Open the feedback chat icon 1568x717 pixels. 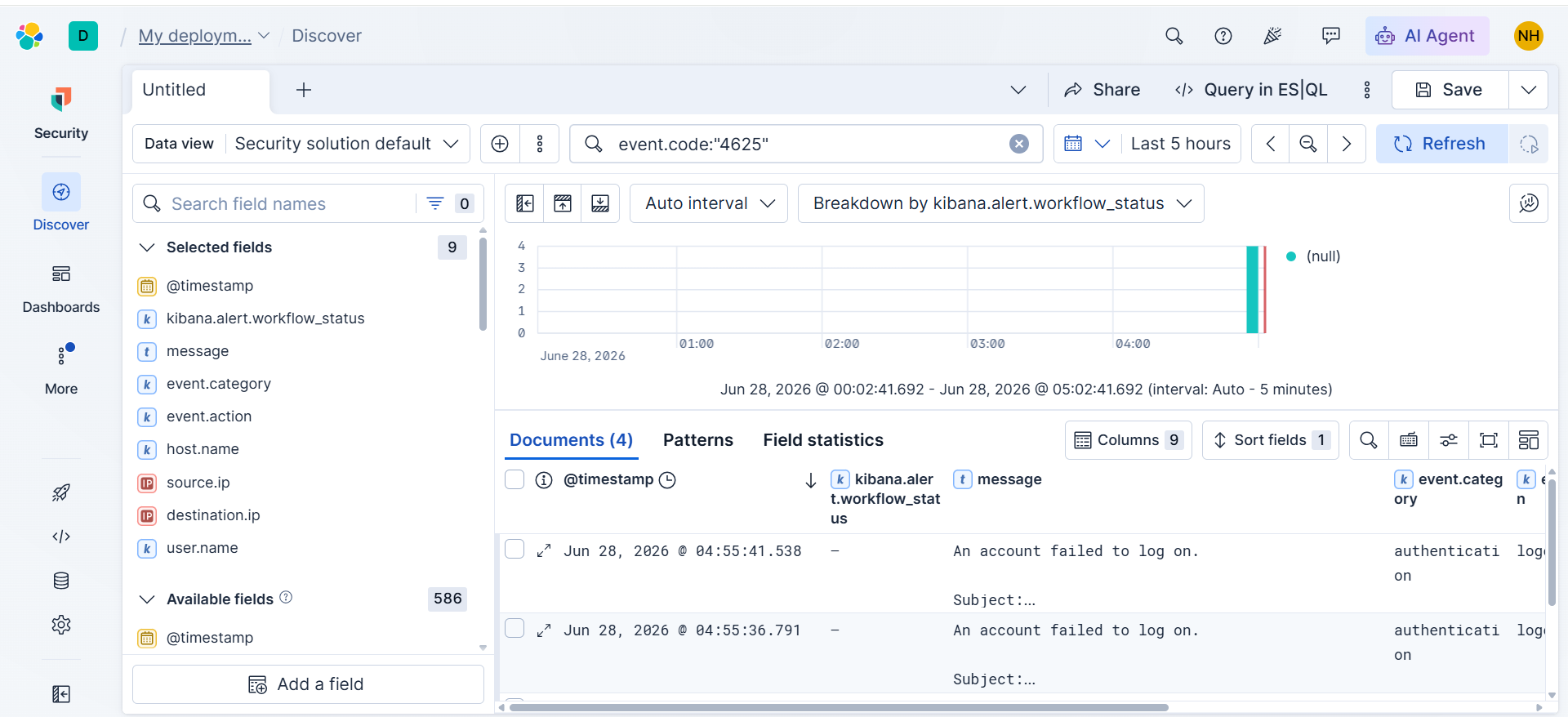[1330, 36]
